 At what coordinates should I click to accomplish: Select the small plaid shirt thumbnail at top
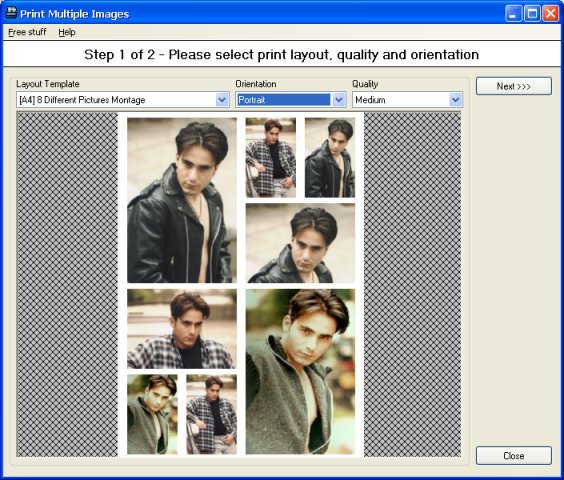270,157
